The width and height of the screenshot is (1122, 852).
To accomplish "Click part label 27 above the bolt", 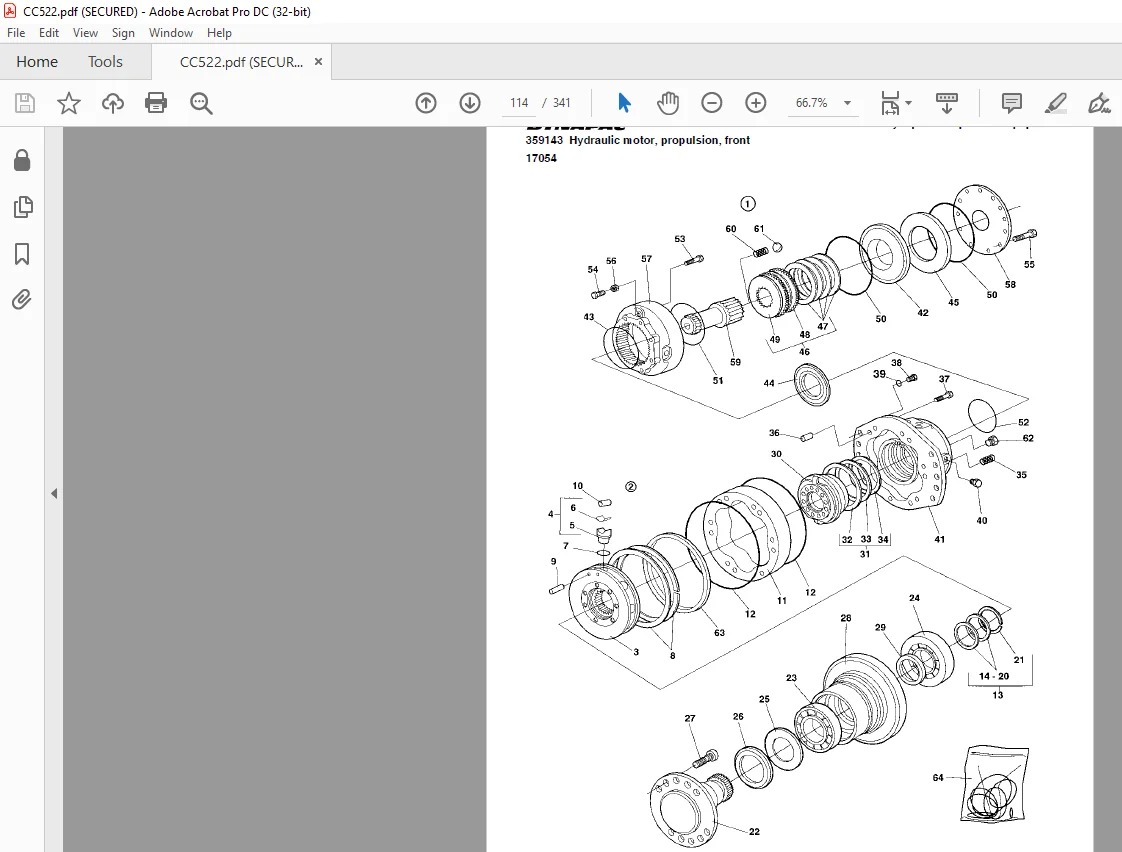I will [690, 718].
